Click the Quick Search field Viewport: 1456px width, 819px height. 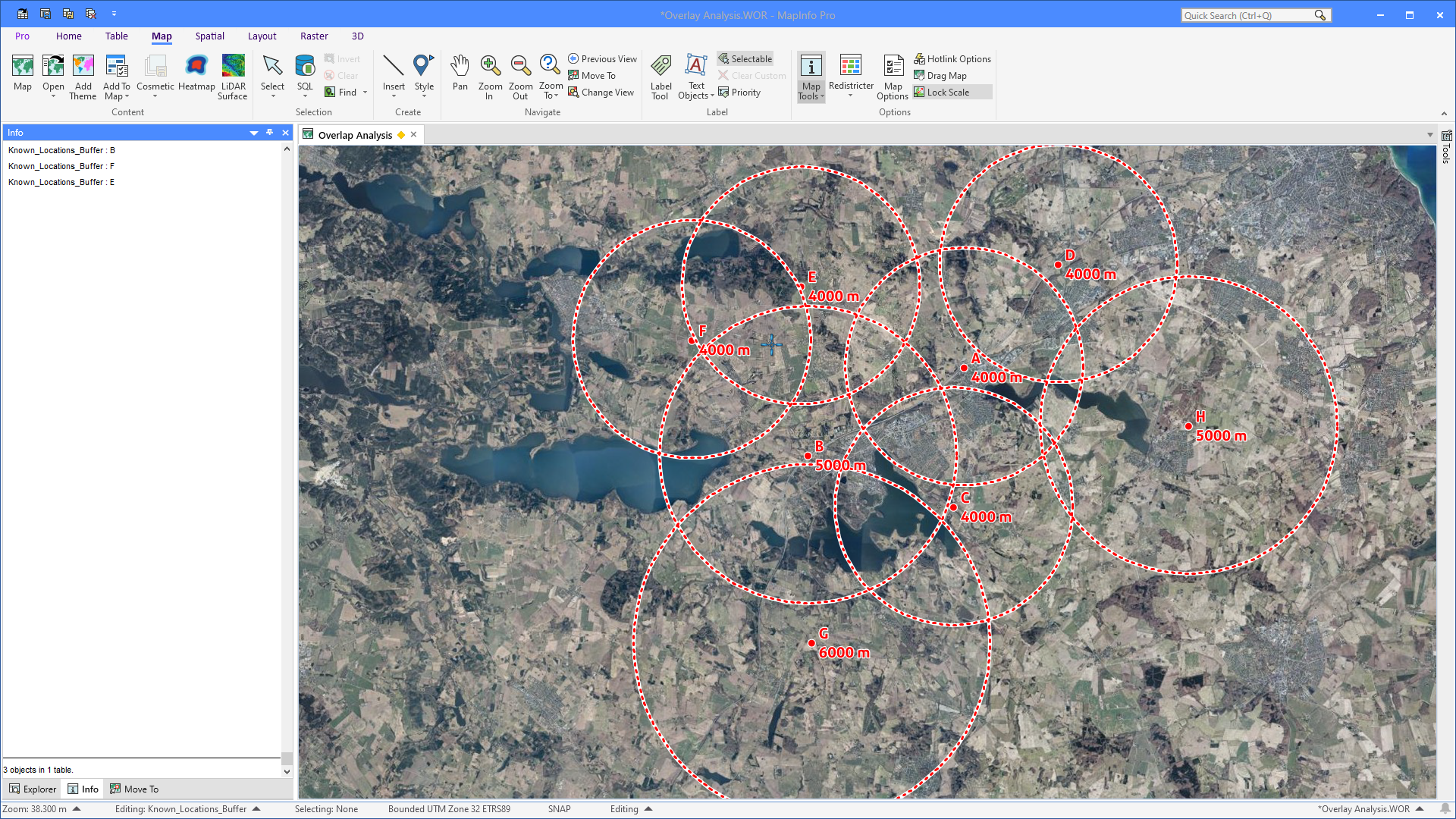click(1255, 15)
